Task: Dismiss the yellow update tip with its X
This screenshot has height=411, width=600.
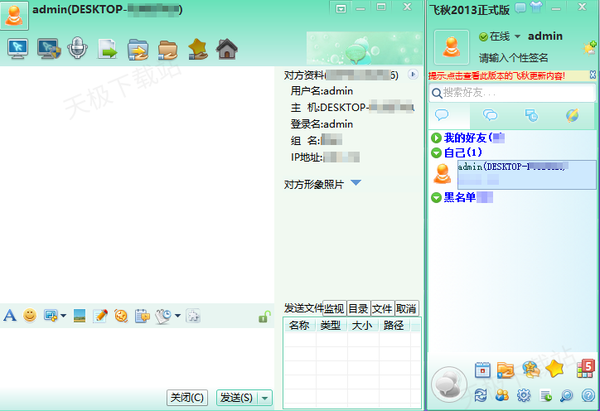Action: pyautogui.click(x=593, y=75)
